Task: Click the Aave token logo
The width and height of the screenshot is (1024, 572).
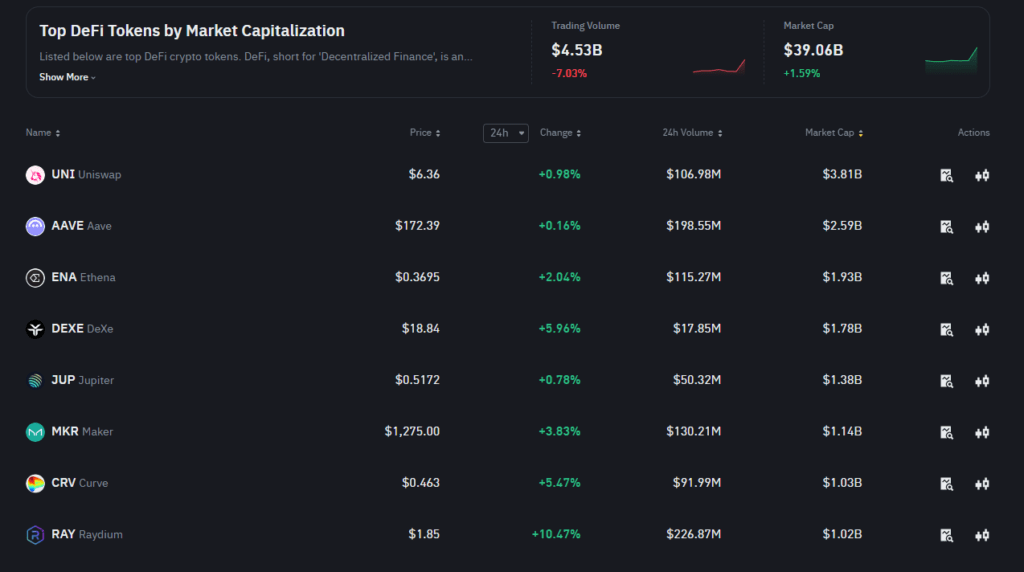Action: pos(35,226)
